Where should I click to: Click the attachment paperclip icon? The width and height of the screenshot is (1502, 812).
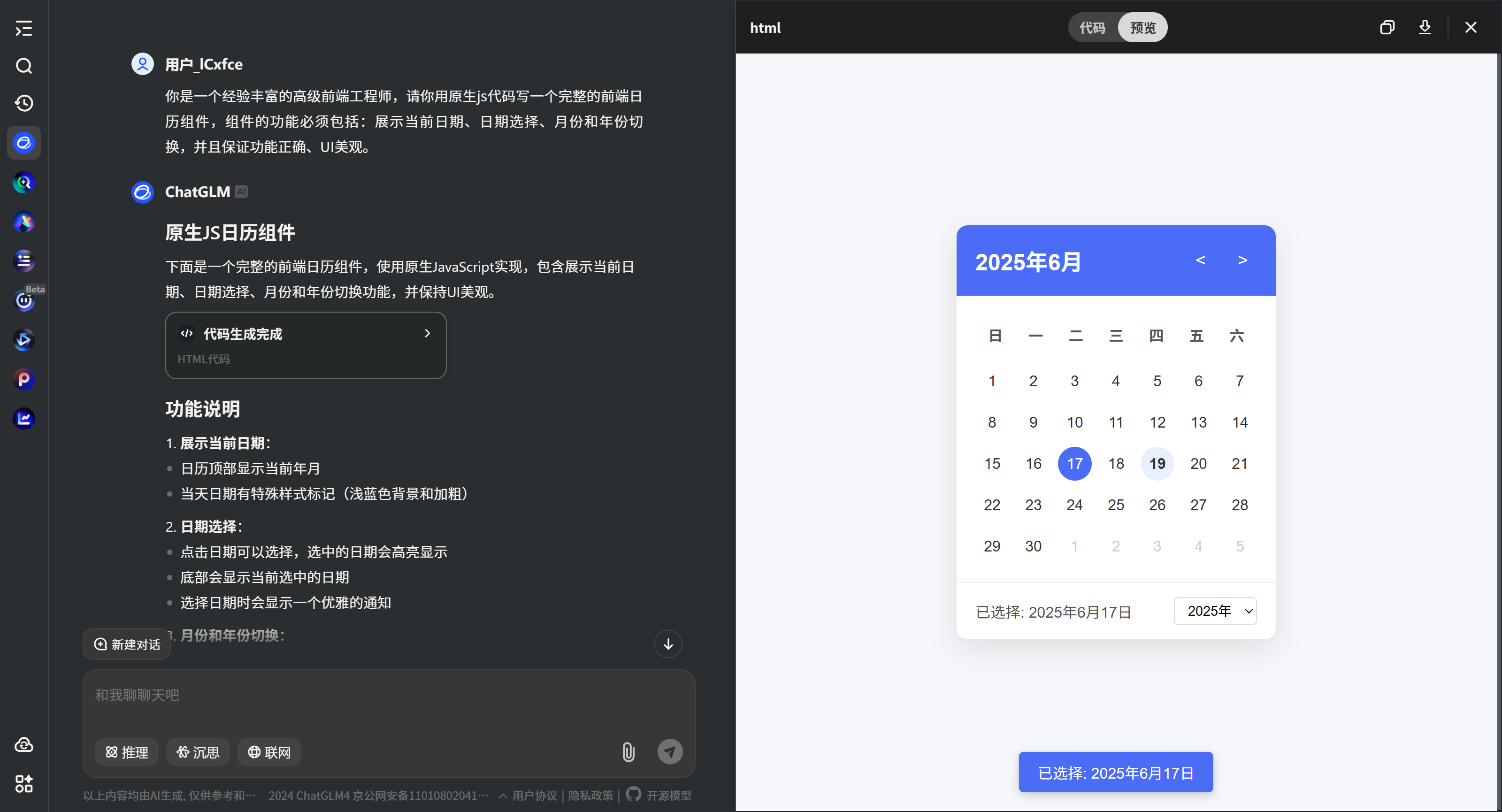click(628, 751)
